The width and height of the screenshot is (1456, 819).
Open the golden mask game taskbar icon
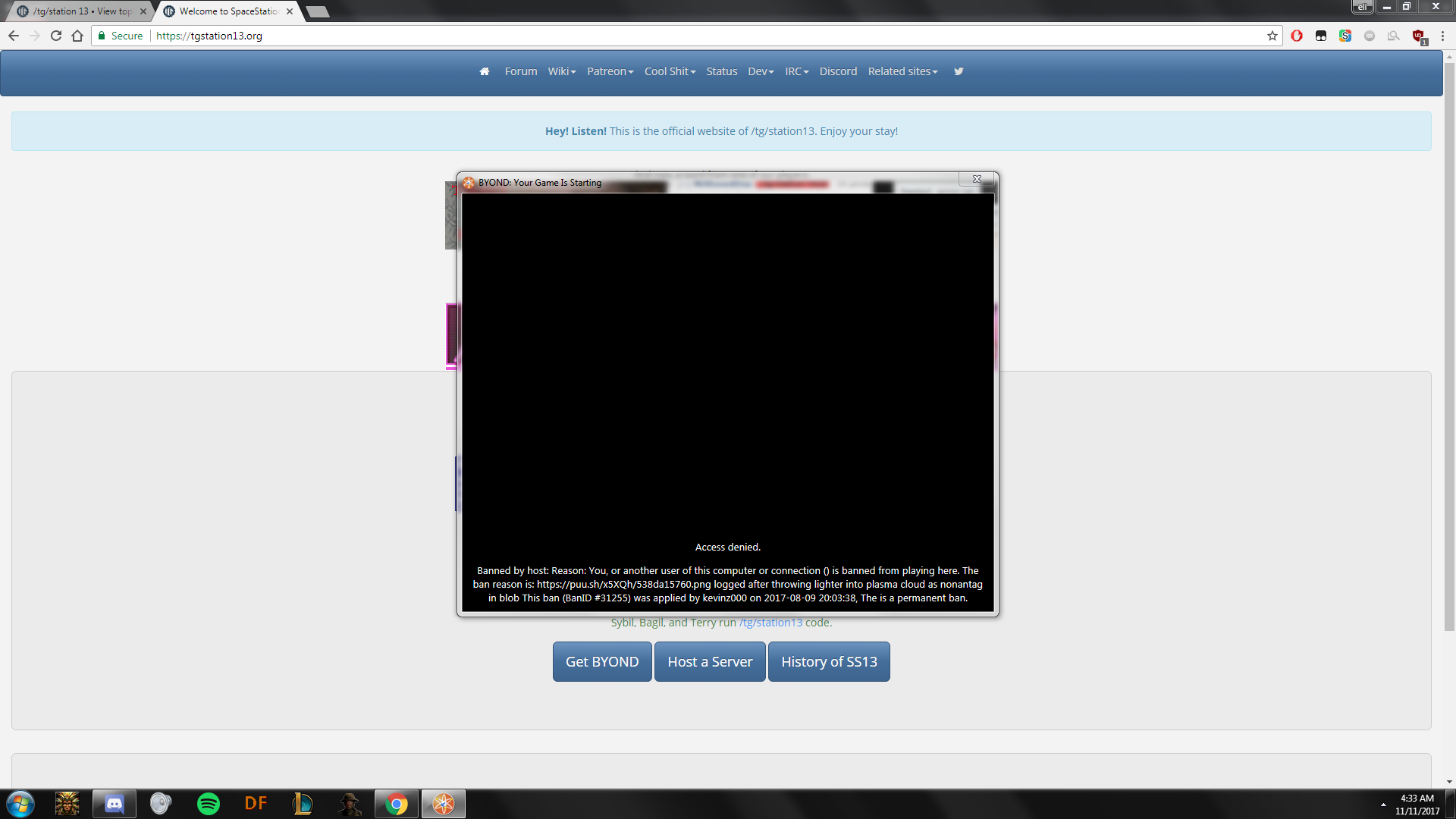tap(67, 804)
